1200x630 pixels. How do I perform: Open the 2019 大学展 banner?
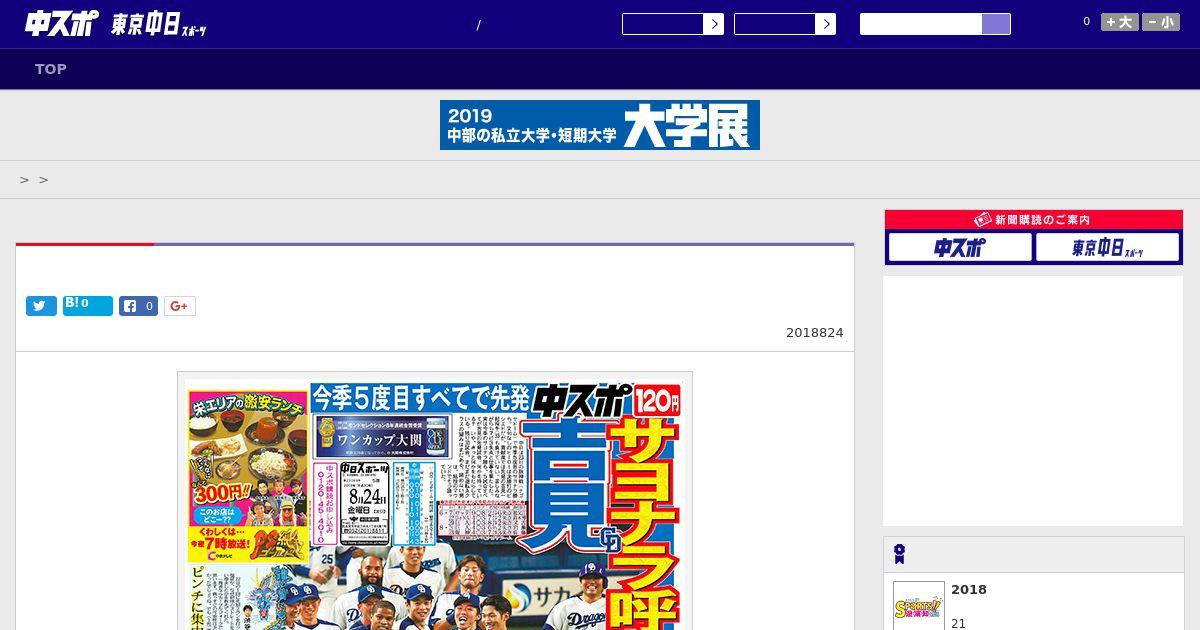[x=600, y=125]
